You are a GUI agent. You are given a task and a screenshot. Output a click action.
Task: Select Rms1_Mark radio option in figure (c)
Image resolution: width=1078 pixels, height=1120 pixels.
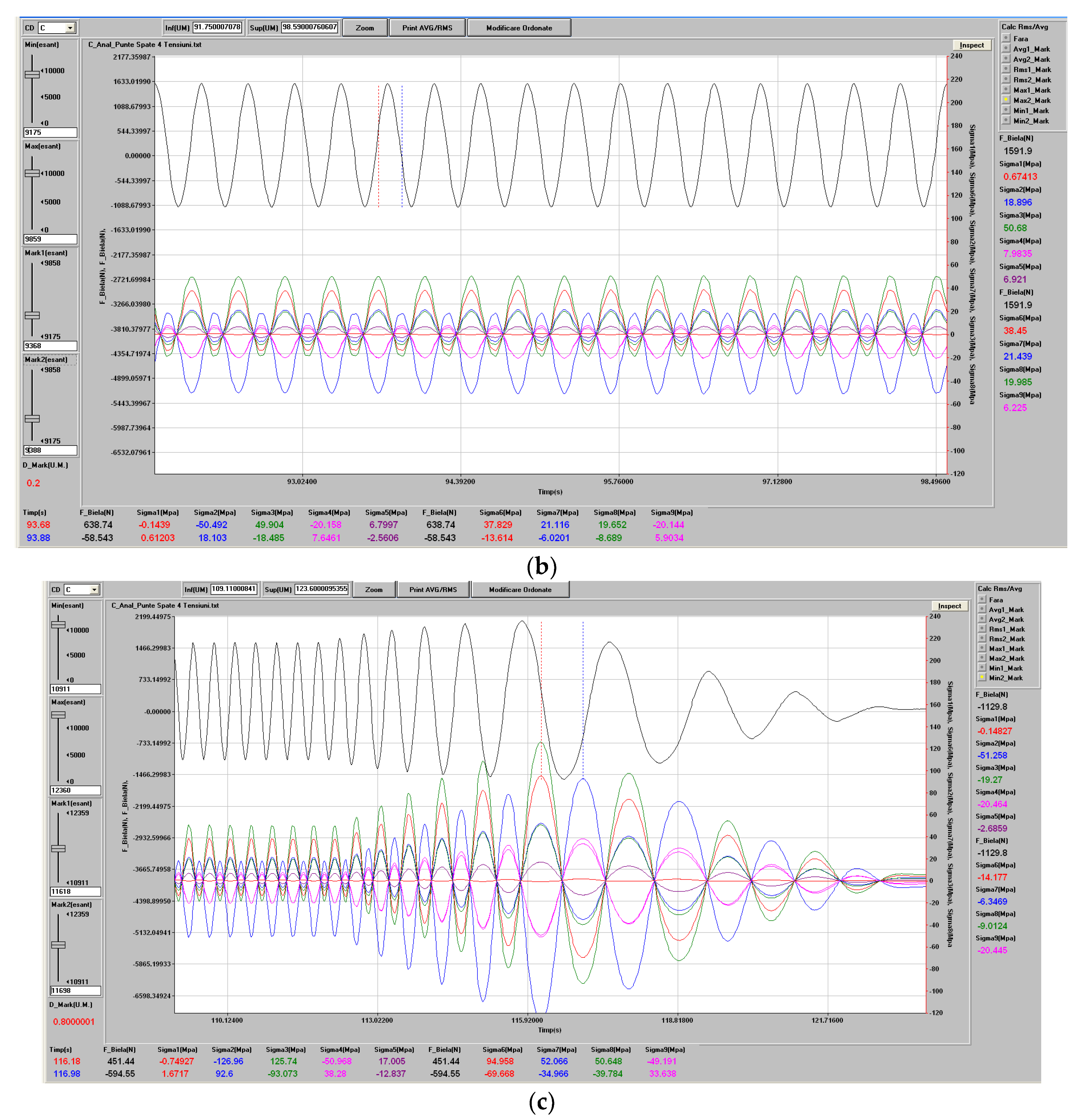pos(982,629)
